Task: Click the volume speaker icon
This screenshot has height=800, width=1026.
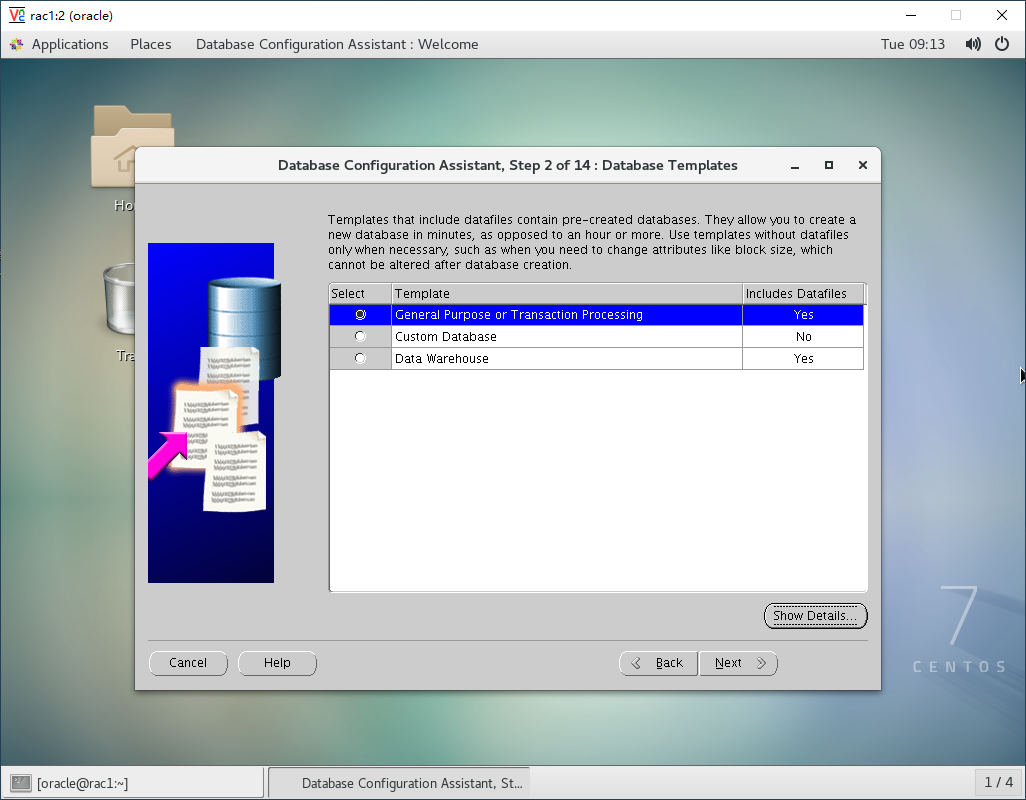Action: (973, 44)
